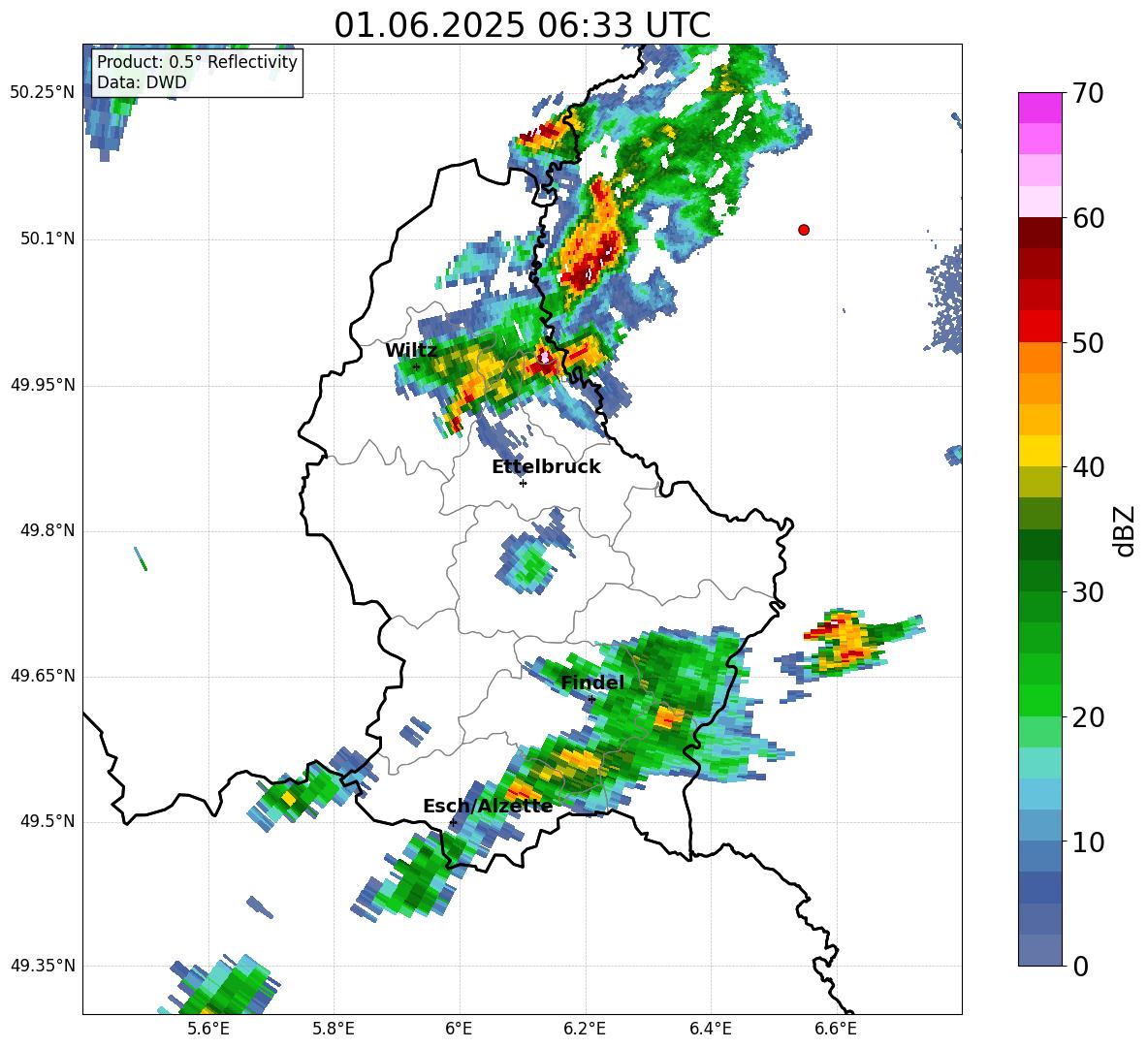Image resolution: width=1148 pixels, height=1048 pixels.
Task: Click the Findel cross marker
Action: (591, 700)
